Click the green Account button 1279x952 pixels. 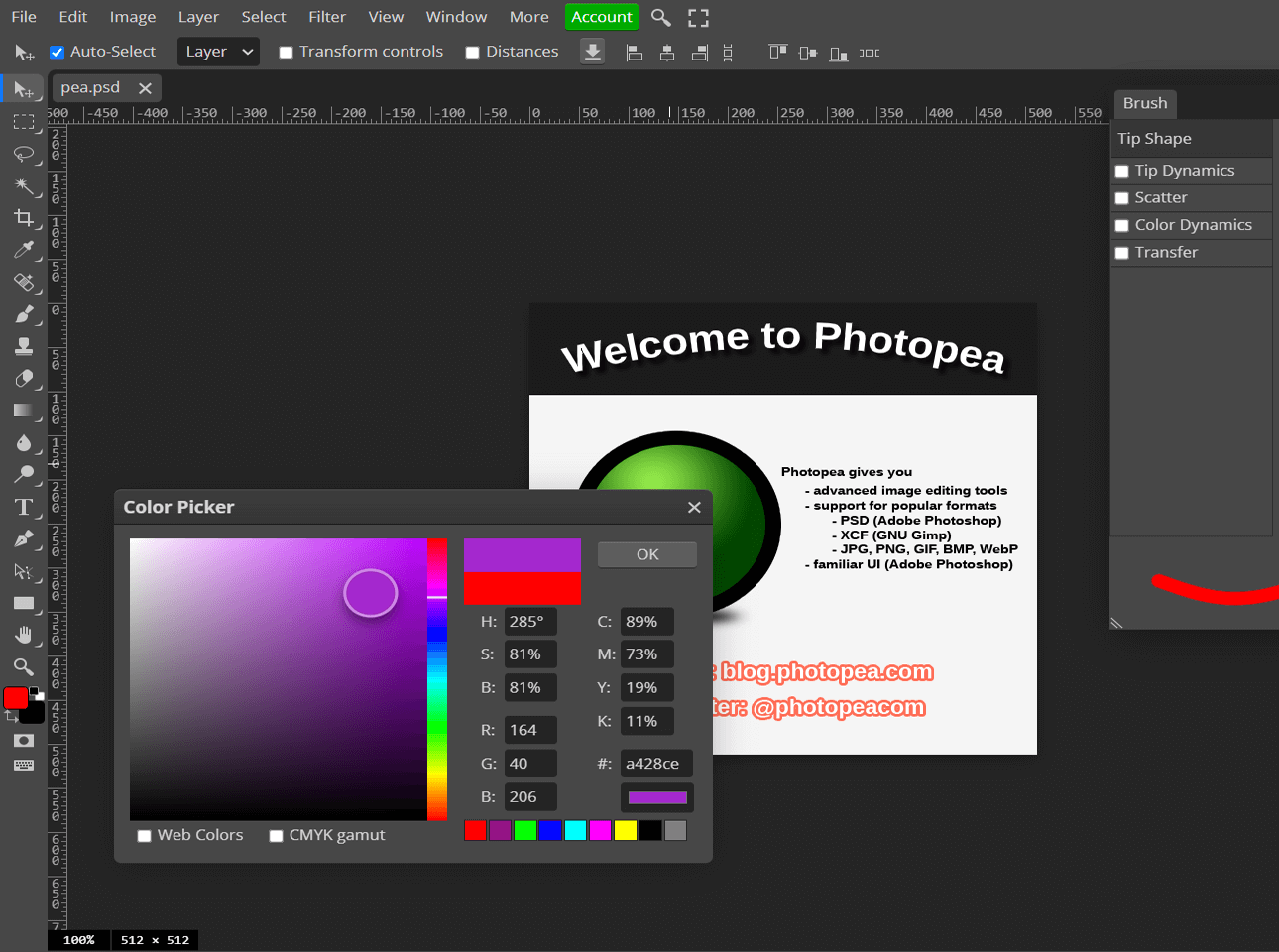click(x=601, y=17)
